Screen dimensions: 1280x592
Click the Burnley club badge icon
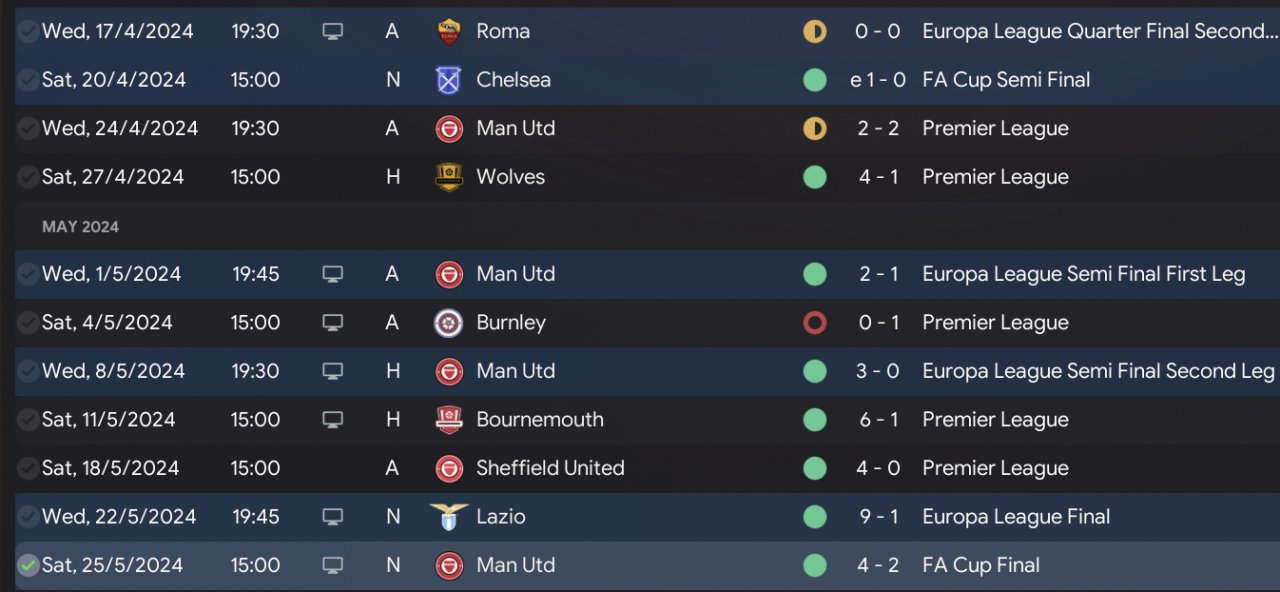tap(449, 323)
